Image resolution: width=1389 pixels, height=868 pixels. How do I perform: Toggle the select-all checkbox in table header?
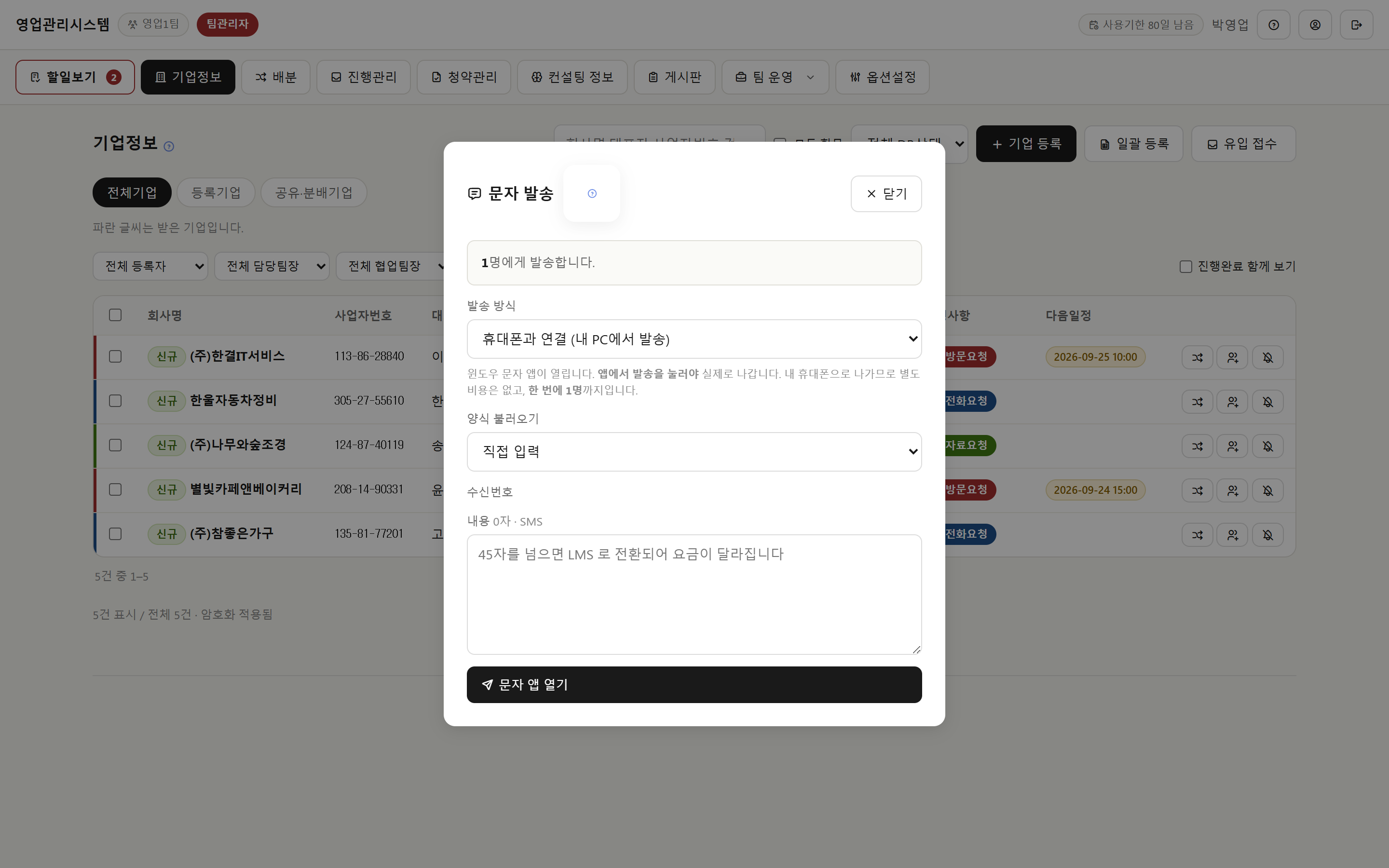point(115,314)
